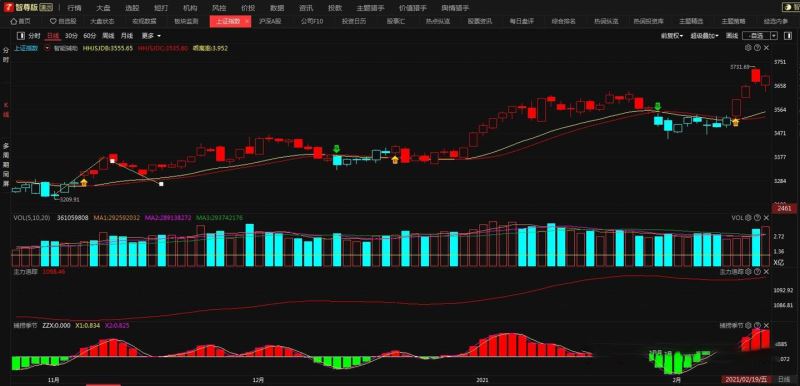Open main chart settings gear icon
The width and height of the screenshot is (800, 386).
tap(748, 47)
